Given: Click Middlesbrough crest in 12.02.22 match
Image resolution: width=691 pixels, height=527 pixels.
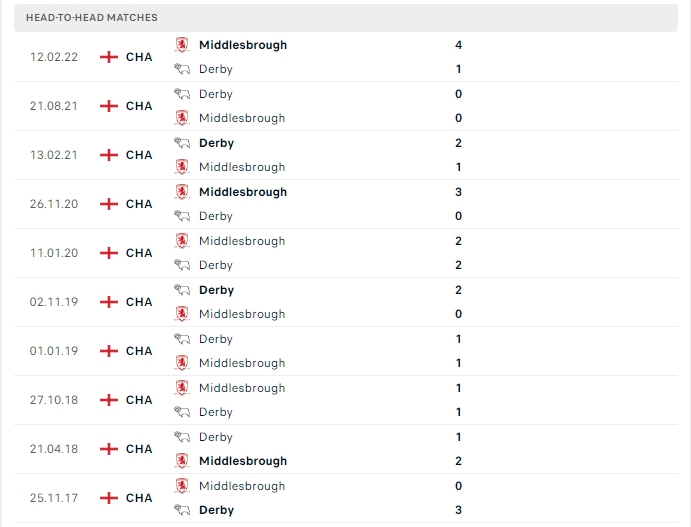Looking at the screenshot, I should [182, 45].
